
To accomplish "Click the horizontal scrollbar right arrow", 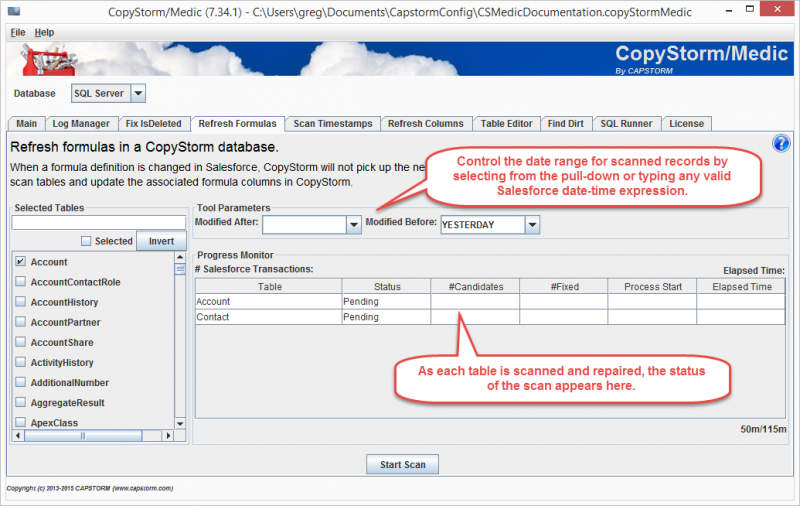I will tap(168, 436).
